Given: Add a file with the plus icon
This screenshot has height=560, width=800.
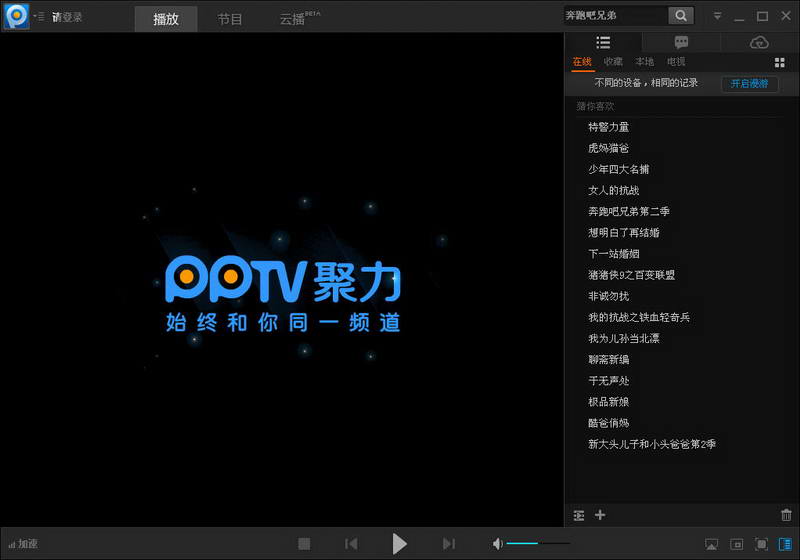Looking at the screenshot, I should (x=600, y=515).
